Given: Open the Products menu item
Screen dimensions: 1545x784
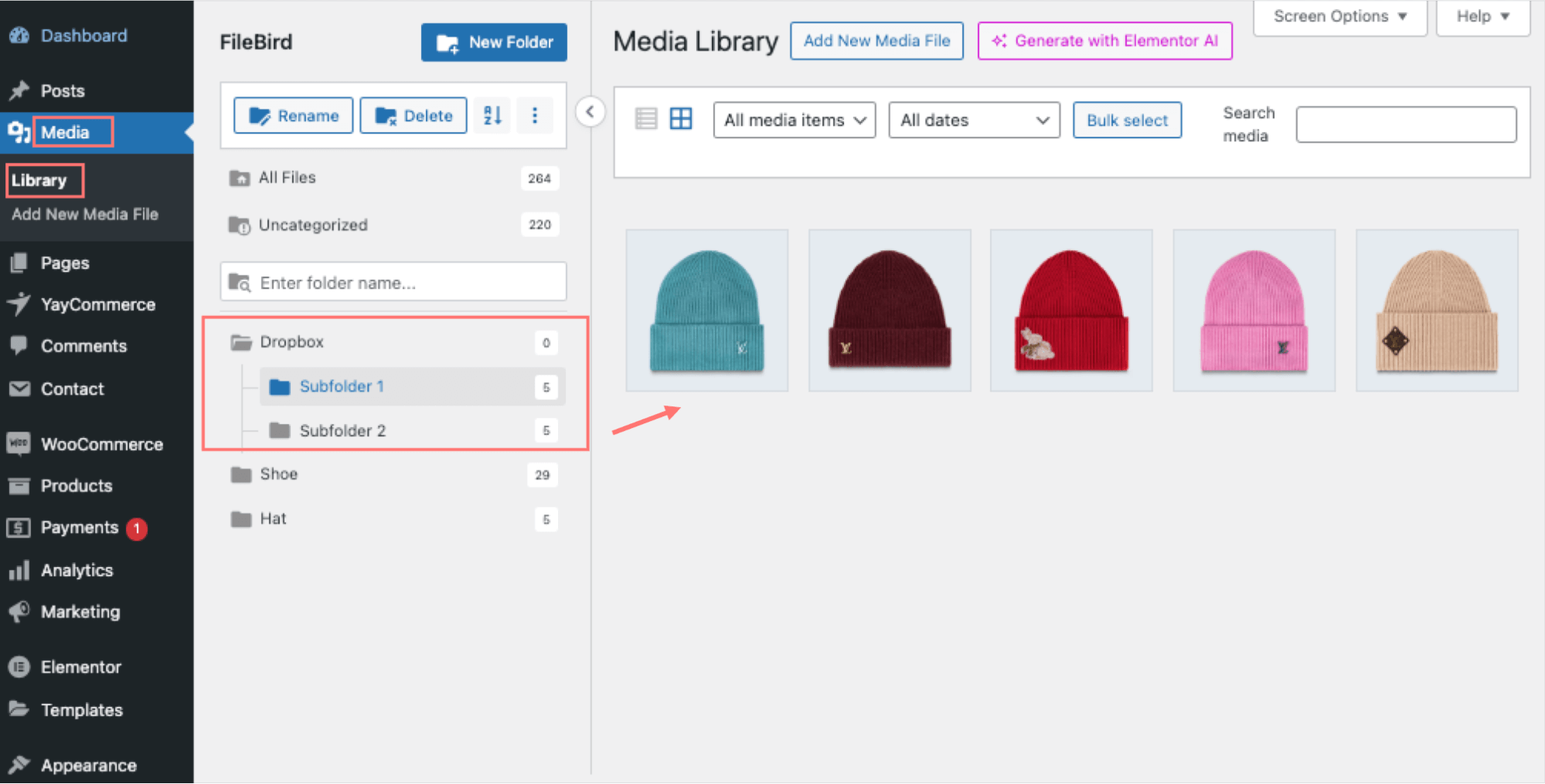Looking at the screenshot, I should click(x=77, y=486).
